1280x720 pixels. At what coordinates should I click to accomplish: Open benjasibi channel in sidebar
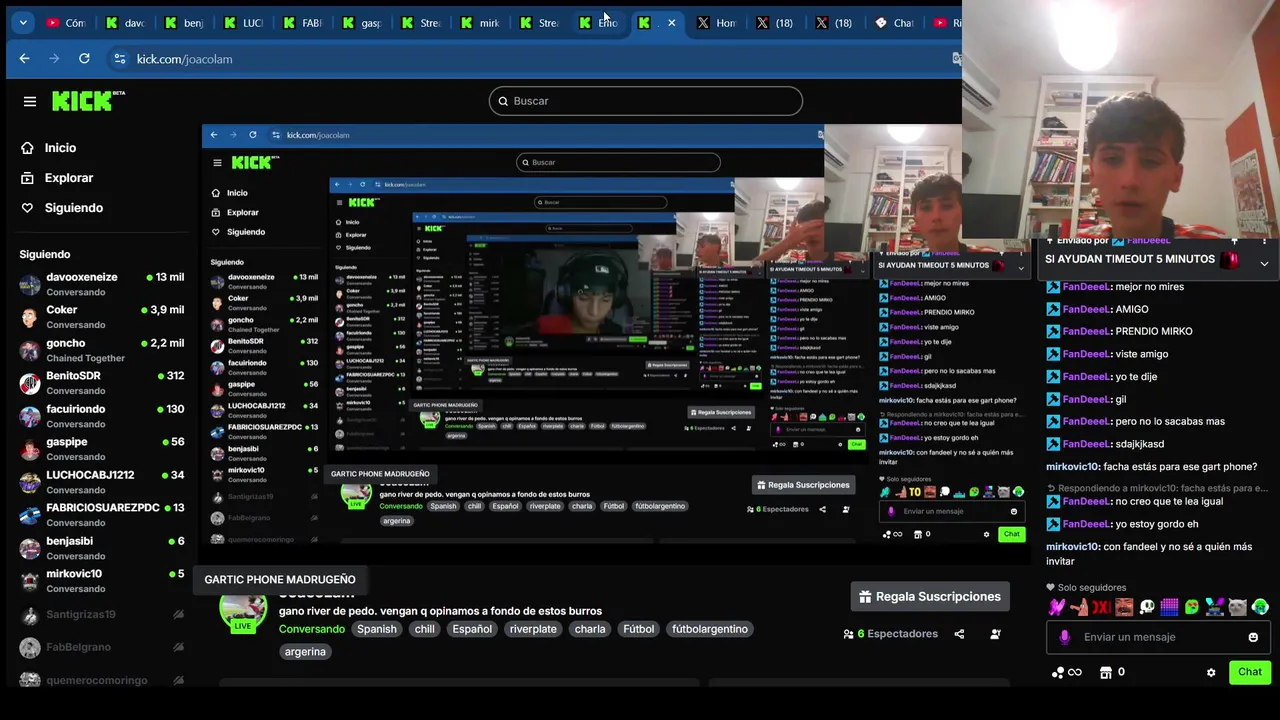pos(101,548)
